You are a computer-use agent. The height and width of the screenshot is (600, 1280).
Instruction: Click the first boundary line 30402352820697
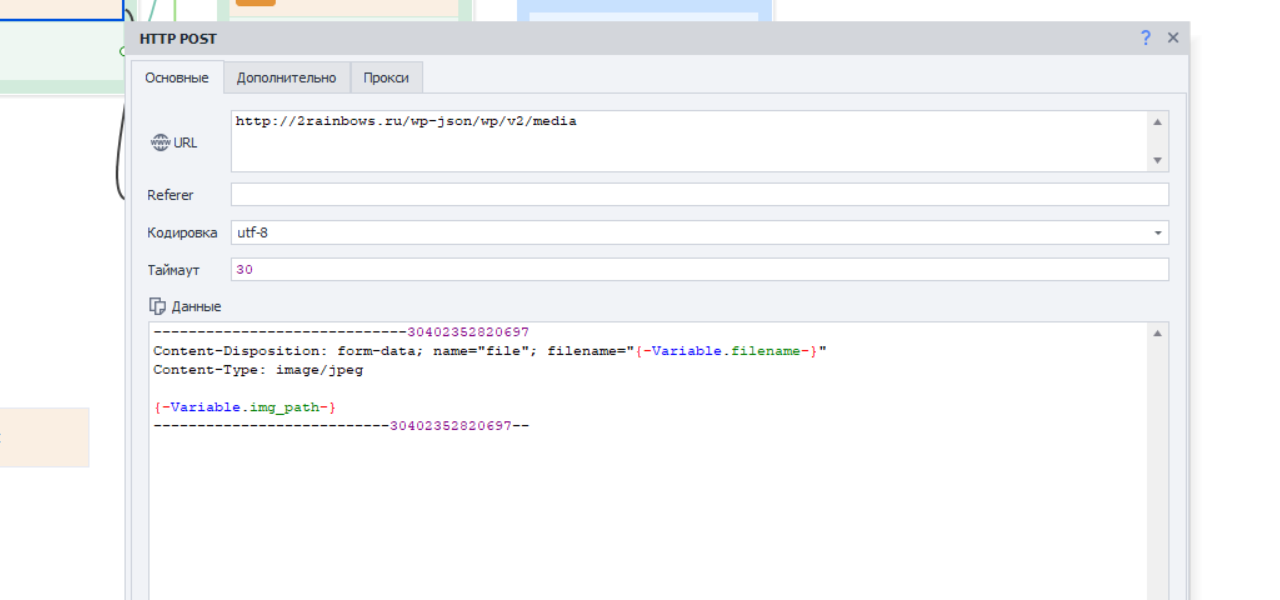[x=341, y=332]
